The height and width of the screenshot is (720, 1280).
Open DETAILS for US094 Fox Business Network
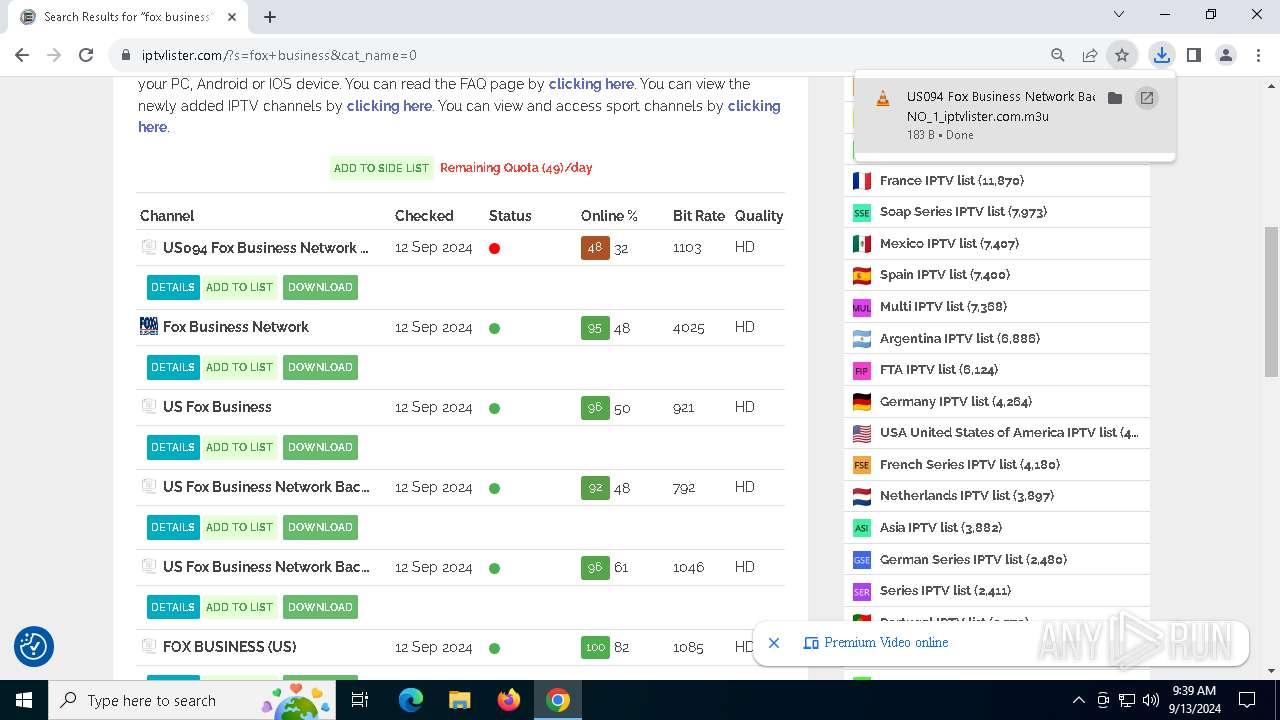pos(173,287)
